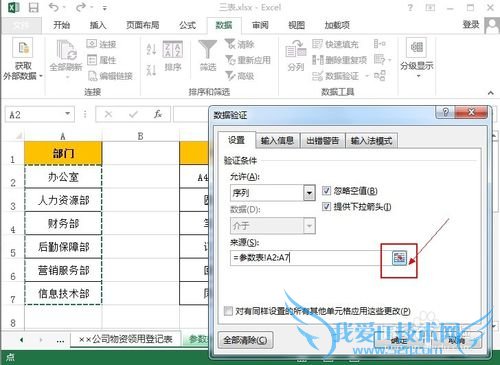
Task: Expand the Get External Data dropdown arrow
Action: [x=41, y=76]
